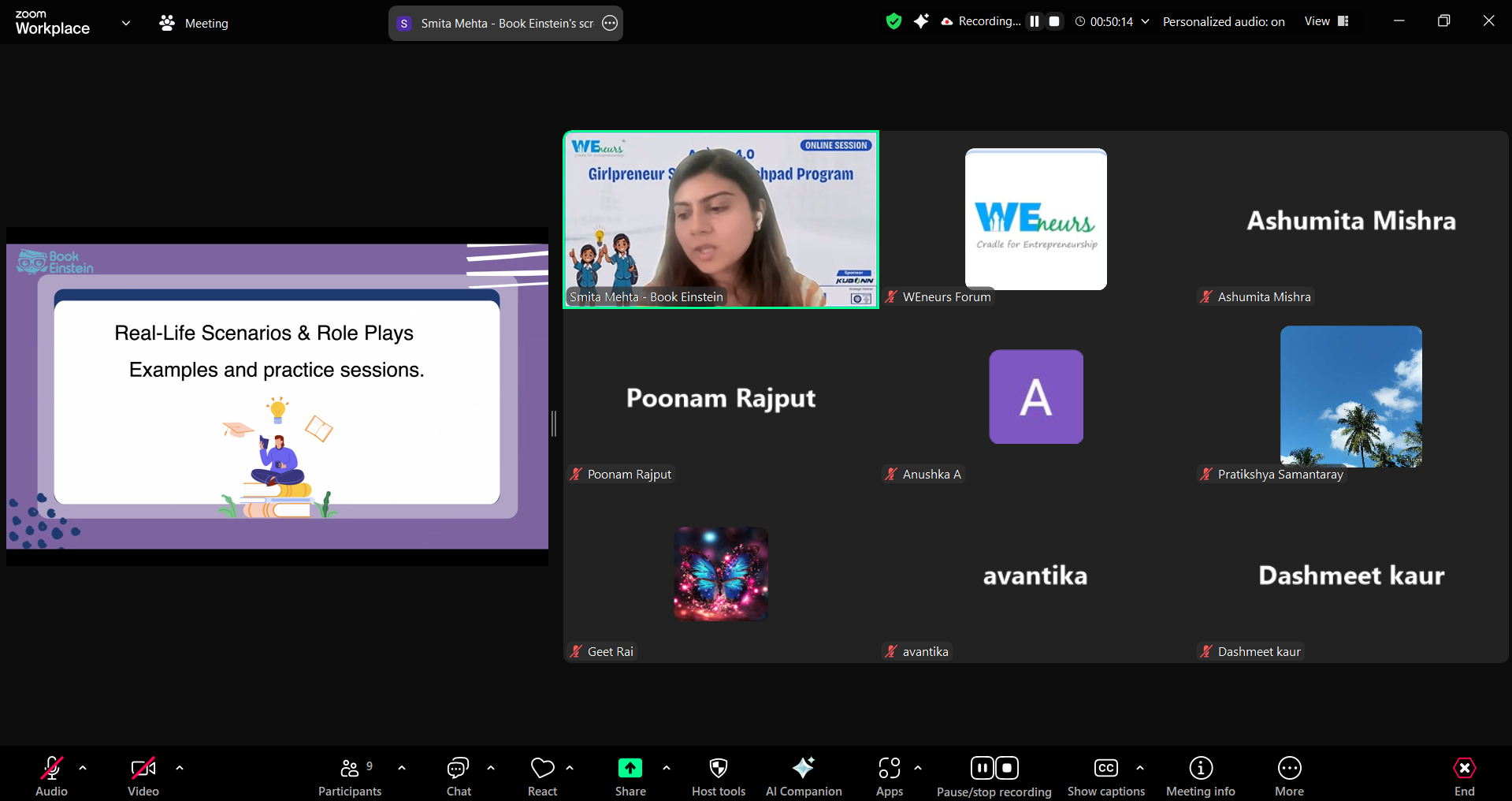Viewport: 1512px width, 801px height.
Task: Click the Book Einstein logo on slide
Action: point(55,262)
